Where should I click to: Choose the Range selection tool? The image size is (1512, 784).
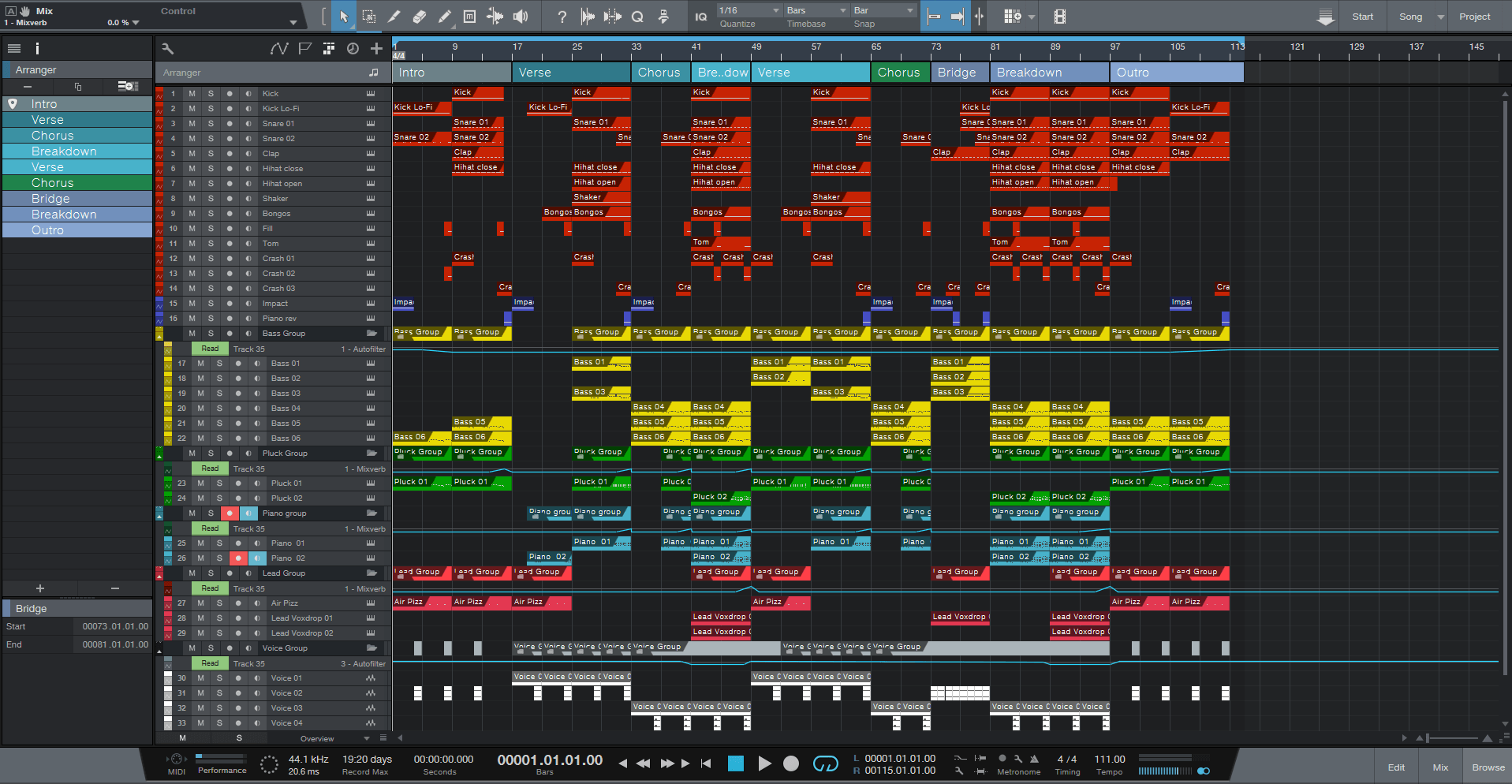click(368, 17)
